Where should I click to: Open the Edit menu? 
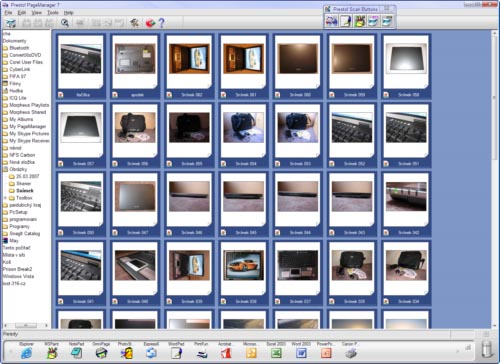22,13
